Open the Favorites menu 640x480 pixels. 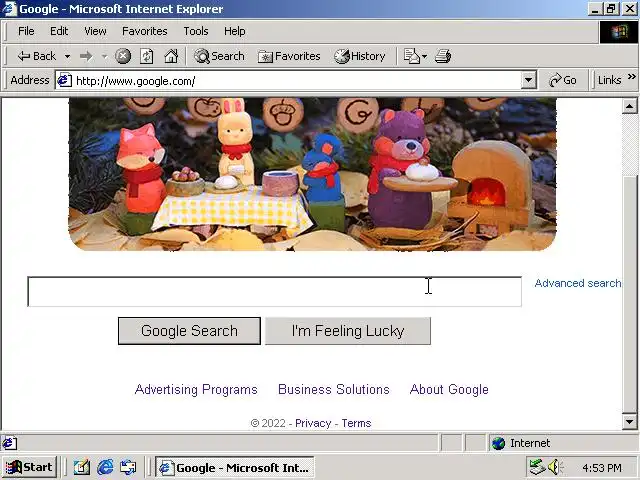coord(144,31)
